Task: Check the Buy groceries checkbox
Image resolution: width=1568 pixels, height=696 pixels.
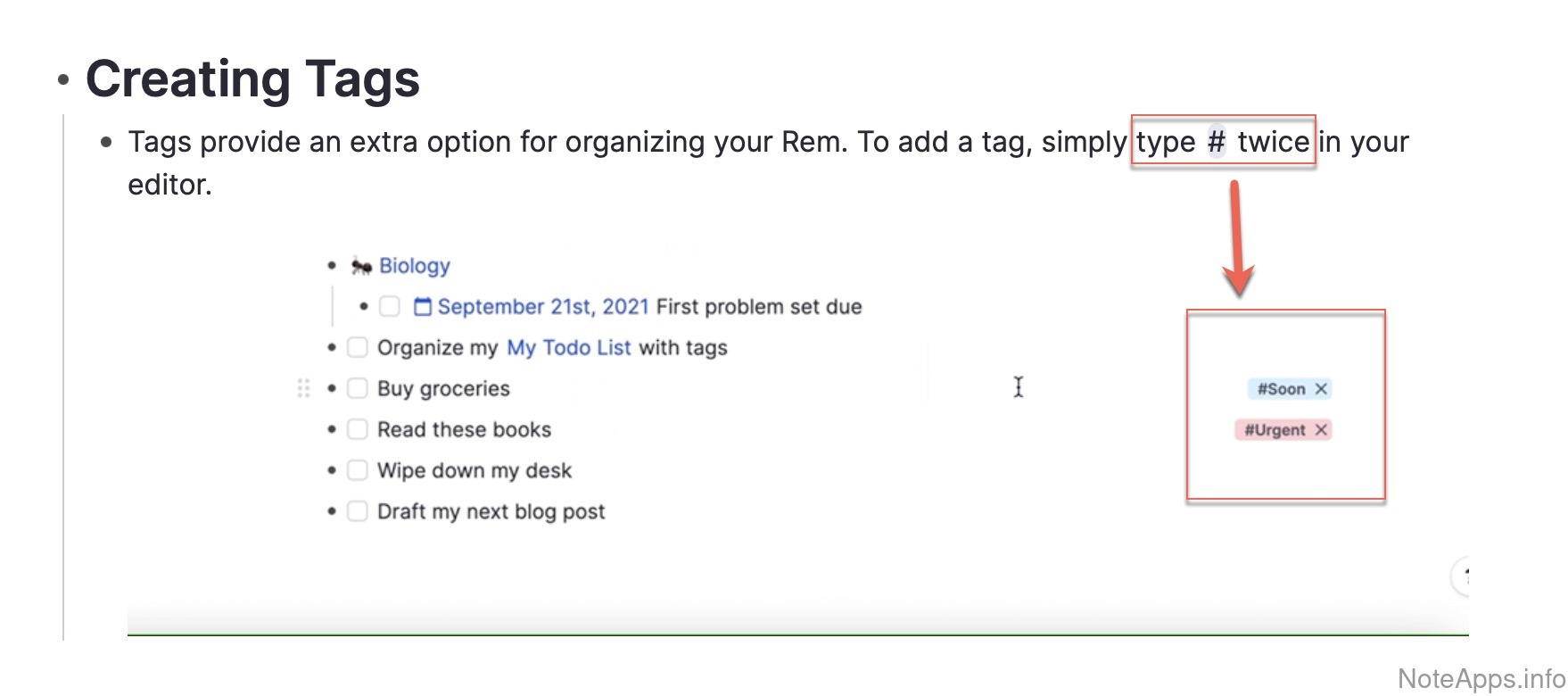Action: [x=358, y=388]
